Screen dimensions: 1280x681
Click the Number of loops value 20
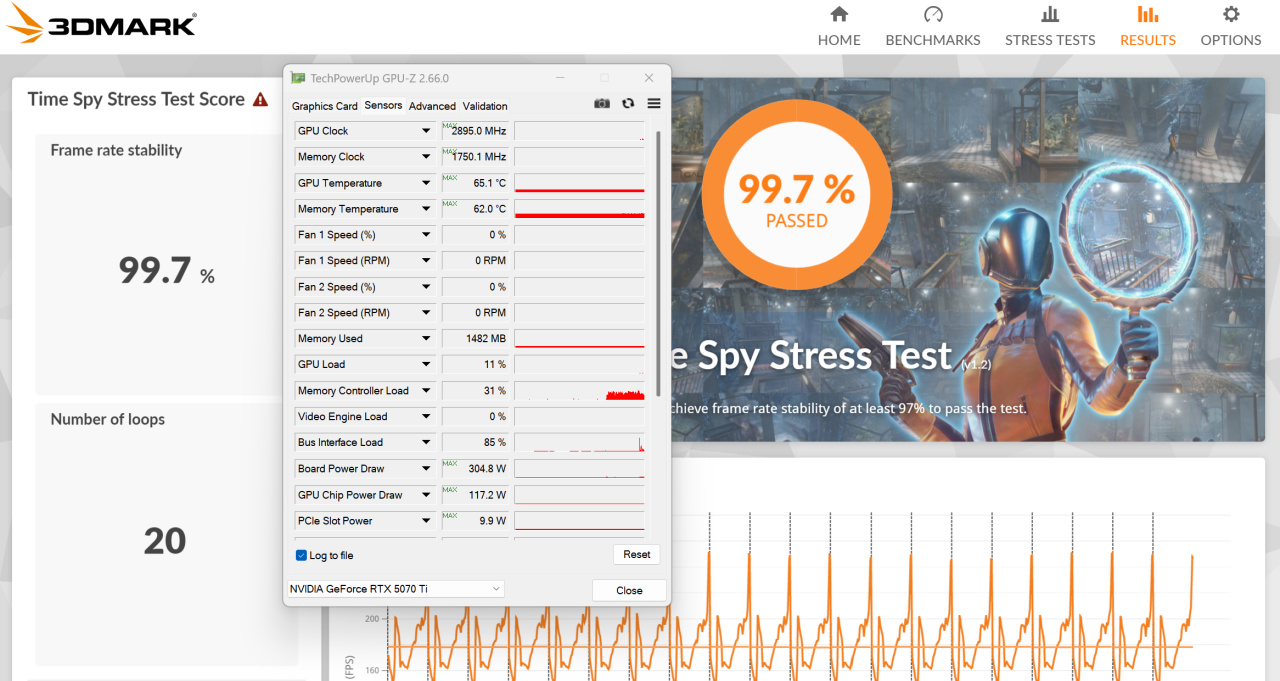(x=165, y=541)
